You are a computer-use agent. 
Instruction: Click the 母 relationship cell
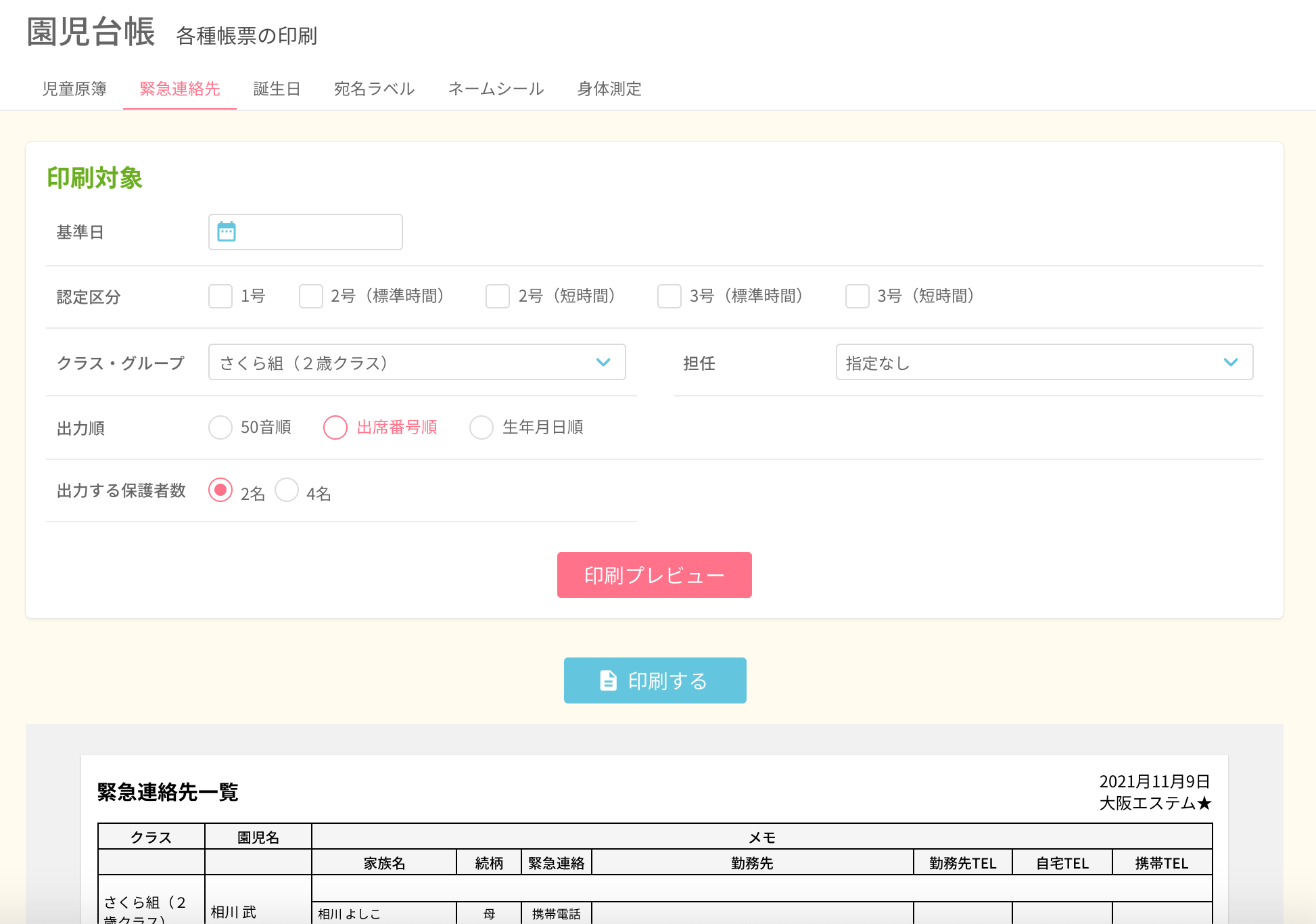pyautogui.click(x=489, y=914)
